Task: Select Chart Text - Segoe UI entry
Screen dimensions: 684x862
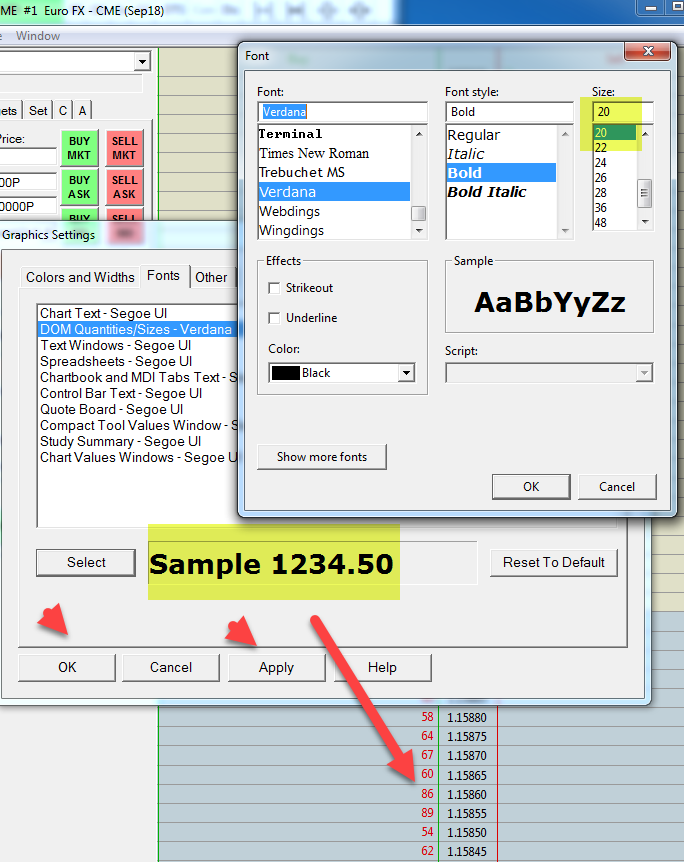Action: 137,313
